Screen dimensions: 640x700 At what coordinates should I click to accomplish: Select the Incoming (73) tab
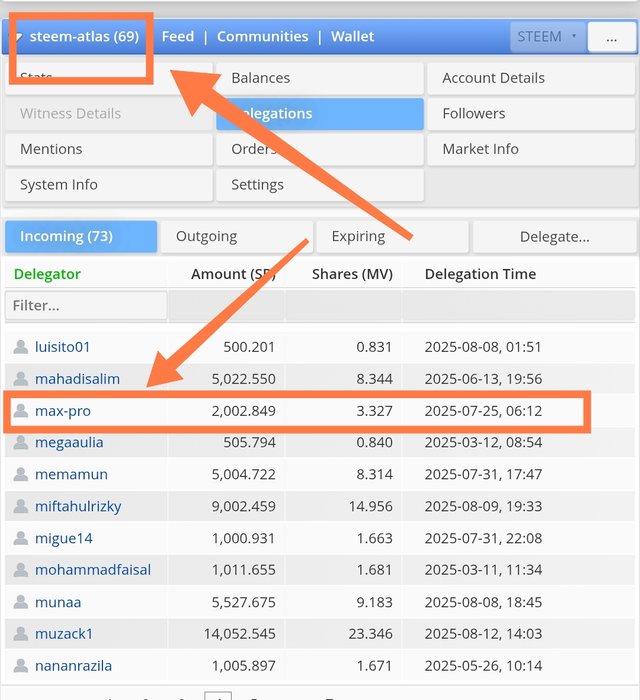(81, 236)
